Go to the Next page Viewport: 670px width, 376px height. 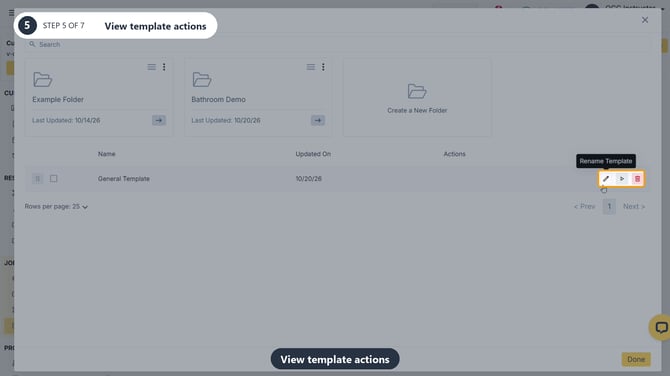click(x=634, y=206)
